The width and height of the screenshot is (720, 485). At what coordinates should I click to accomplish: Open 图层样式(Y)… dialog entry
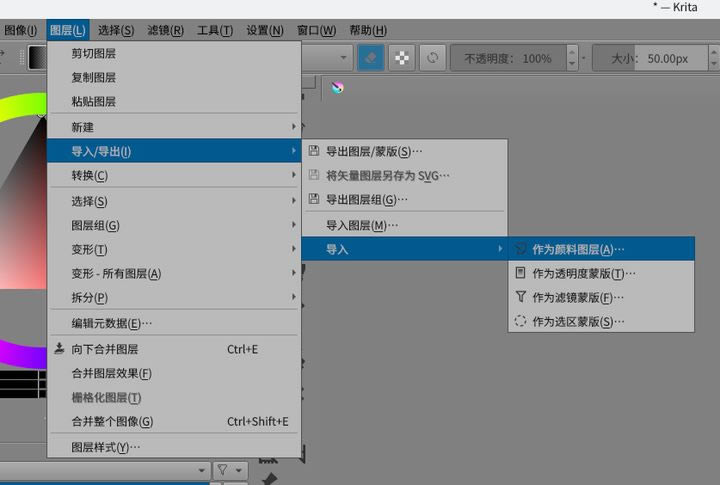point(174,446)
